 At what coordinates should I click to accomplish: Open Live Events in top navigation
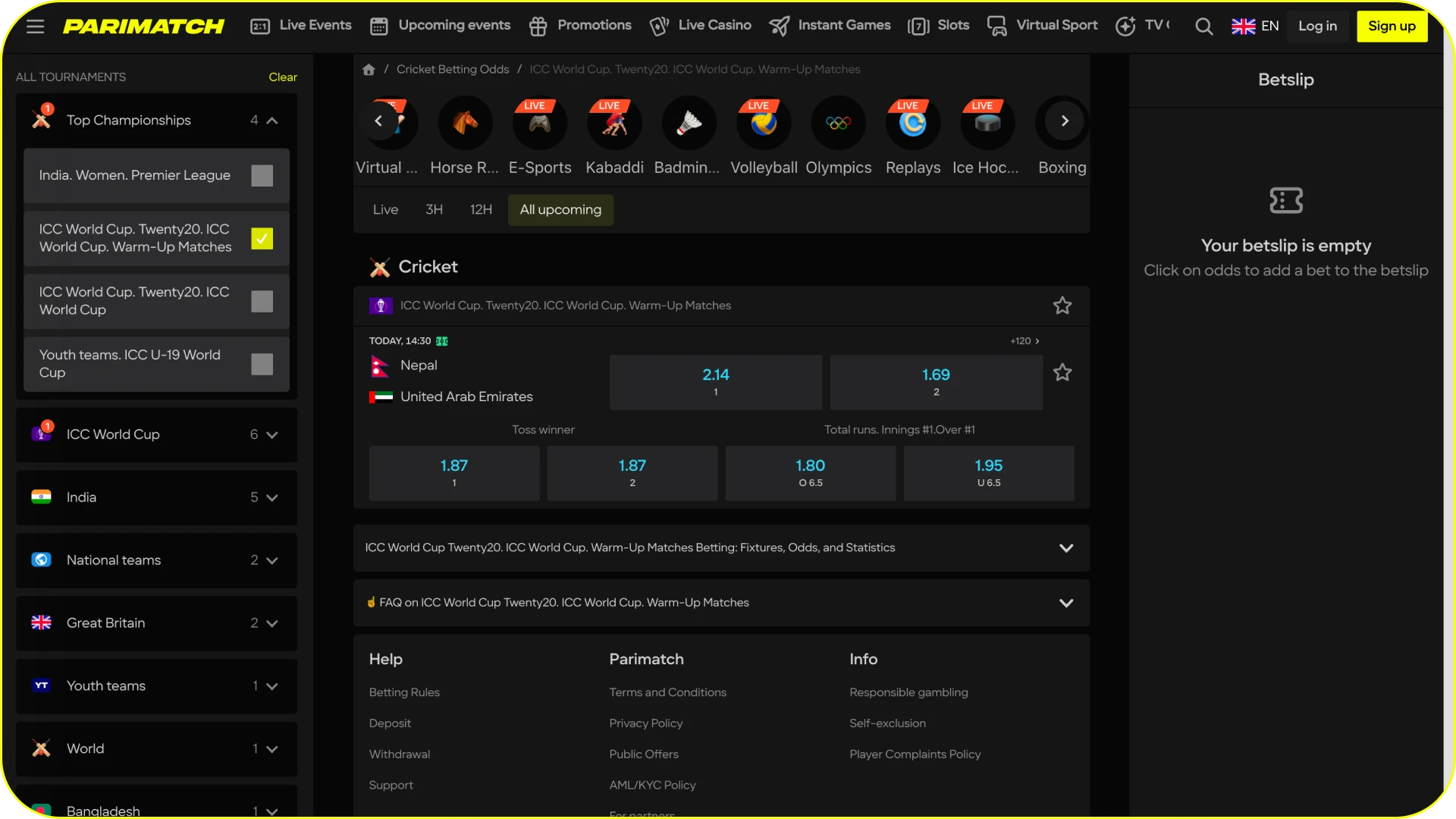[x=301, y=26]
